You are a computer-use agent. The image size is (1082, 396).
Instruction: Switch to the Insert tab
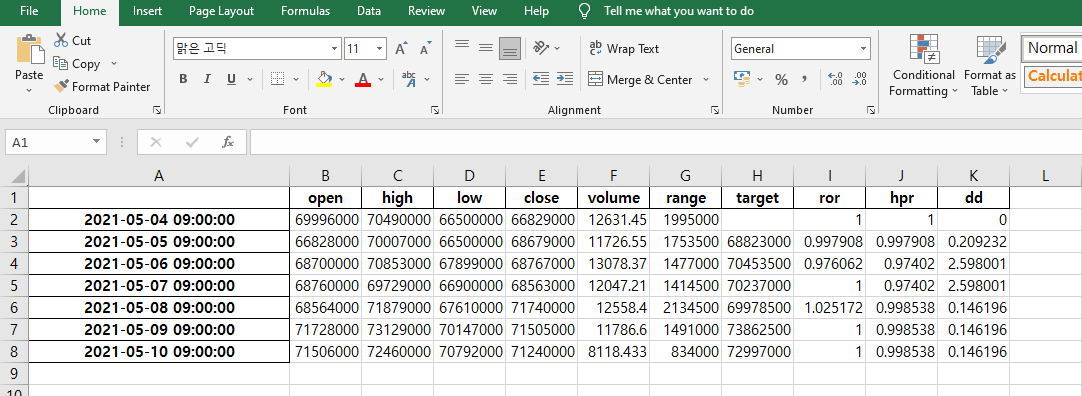(148, 11)
